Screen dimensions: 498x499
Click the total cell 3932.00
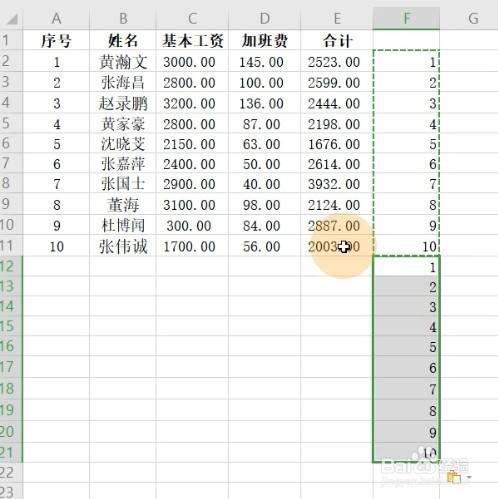[x=337, y=184]
